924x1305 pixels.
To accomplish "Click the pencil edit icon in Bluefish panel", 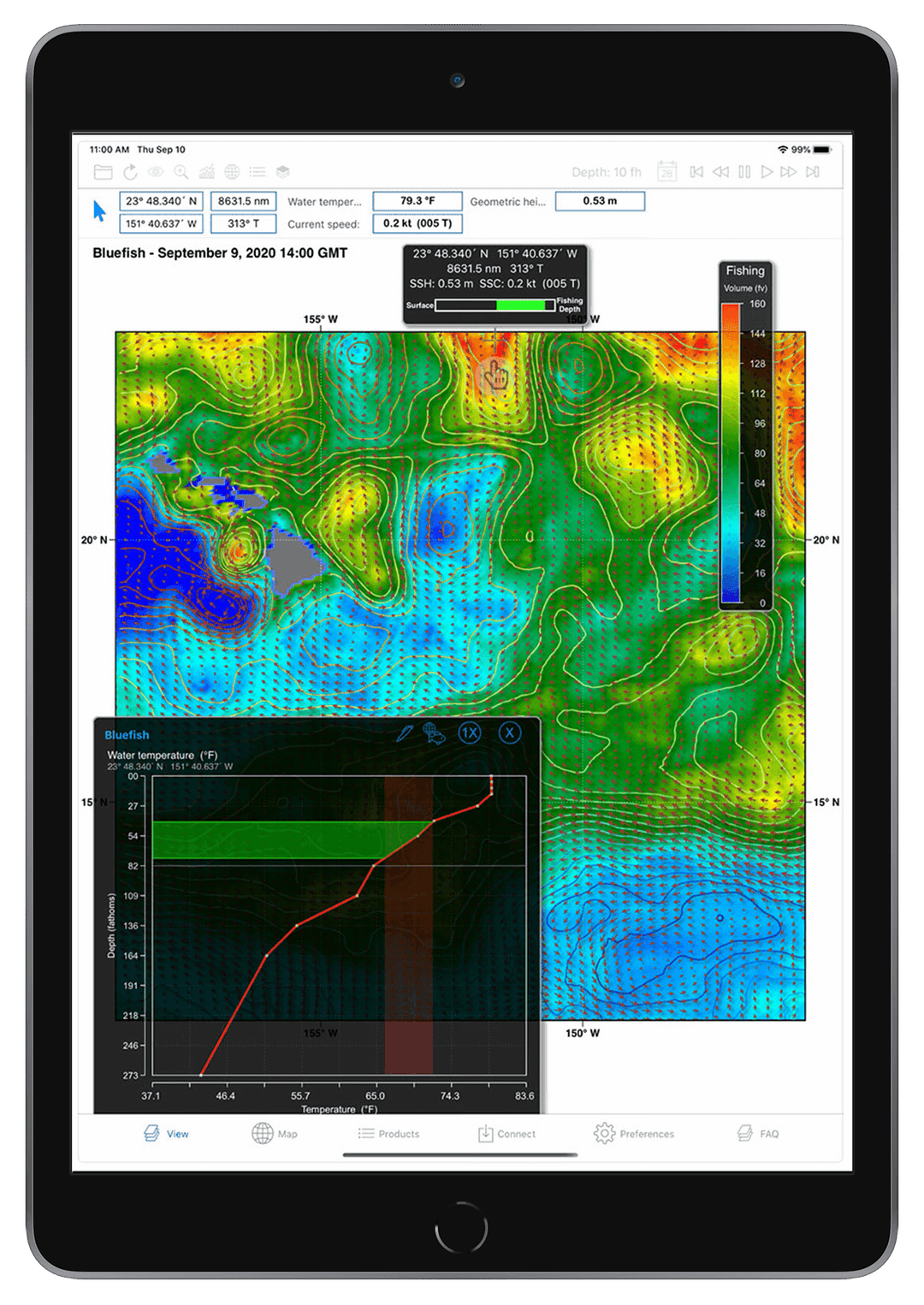I will tap(405, 733).
